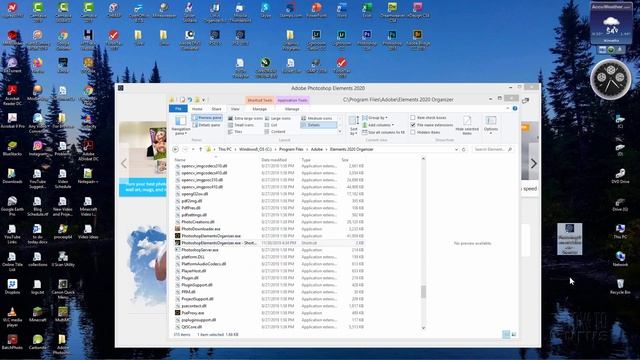Viewport: 640px width, 360px height.
Task: Open the Recycle Bin desktop icon
Action: pos(620,286)
